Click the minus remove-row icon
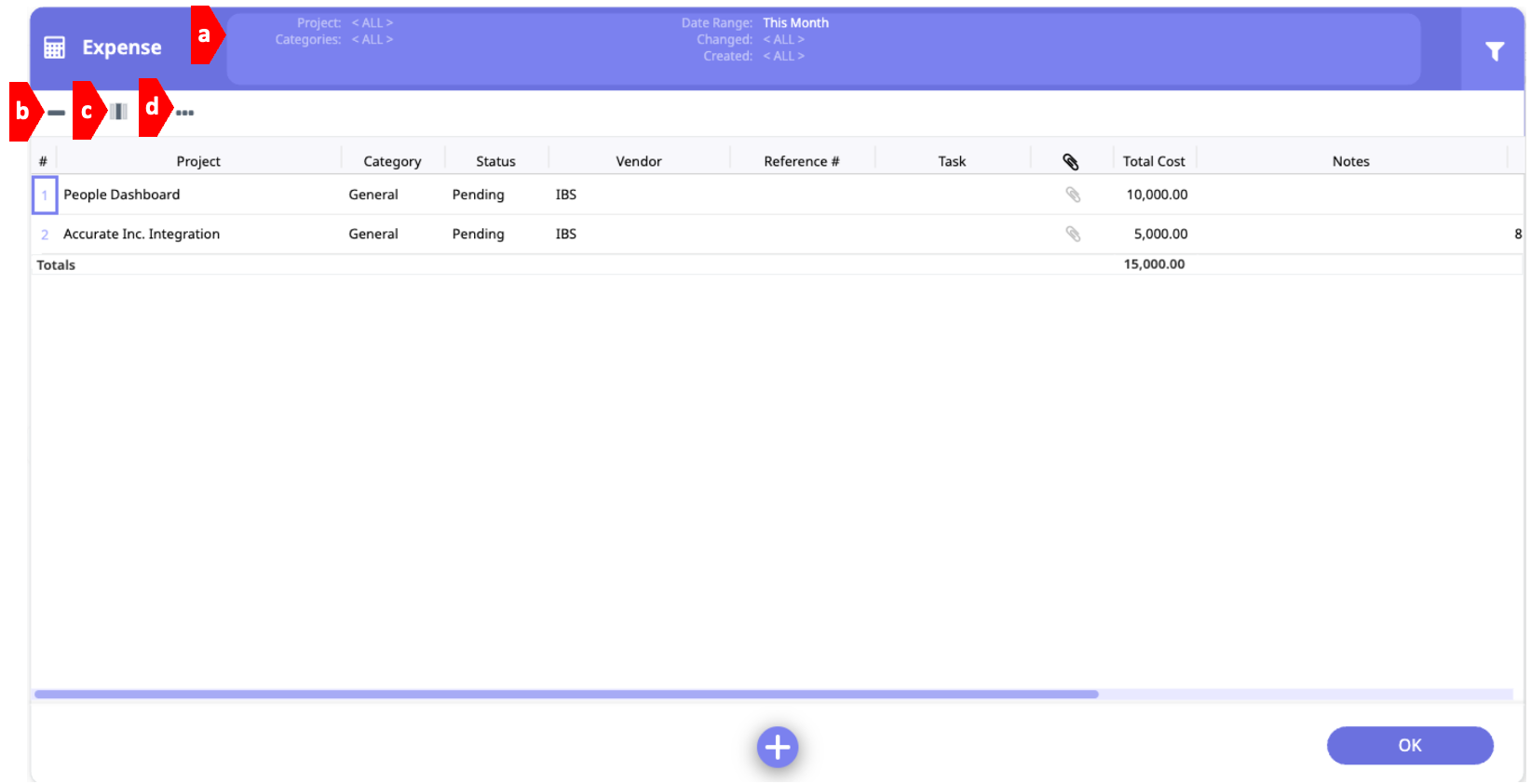1531x784 pixels. pos(57,113)
